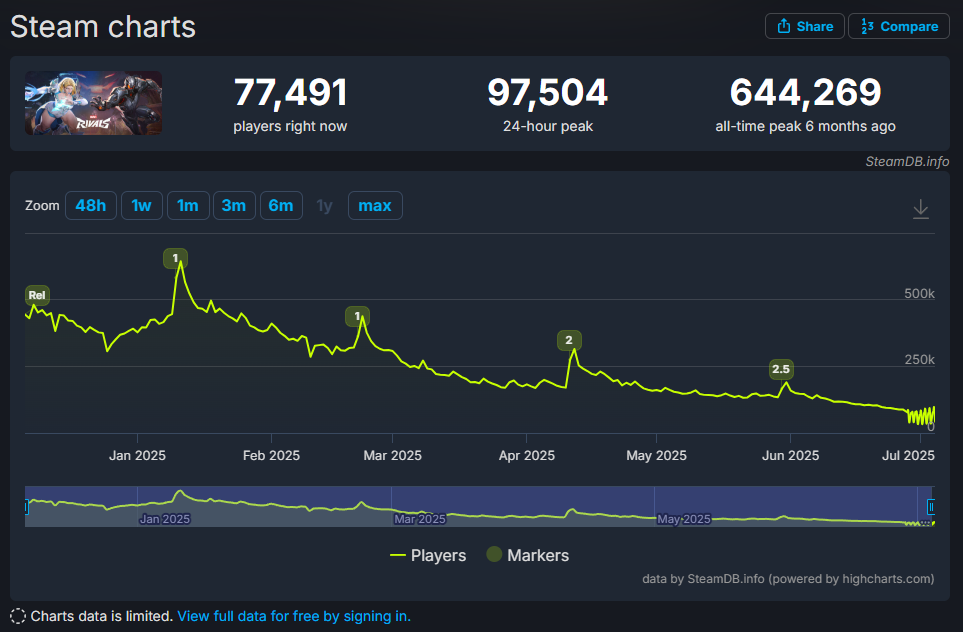
Task: Click the Apr 2025 axis label
Action: point(526,456)
